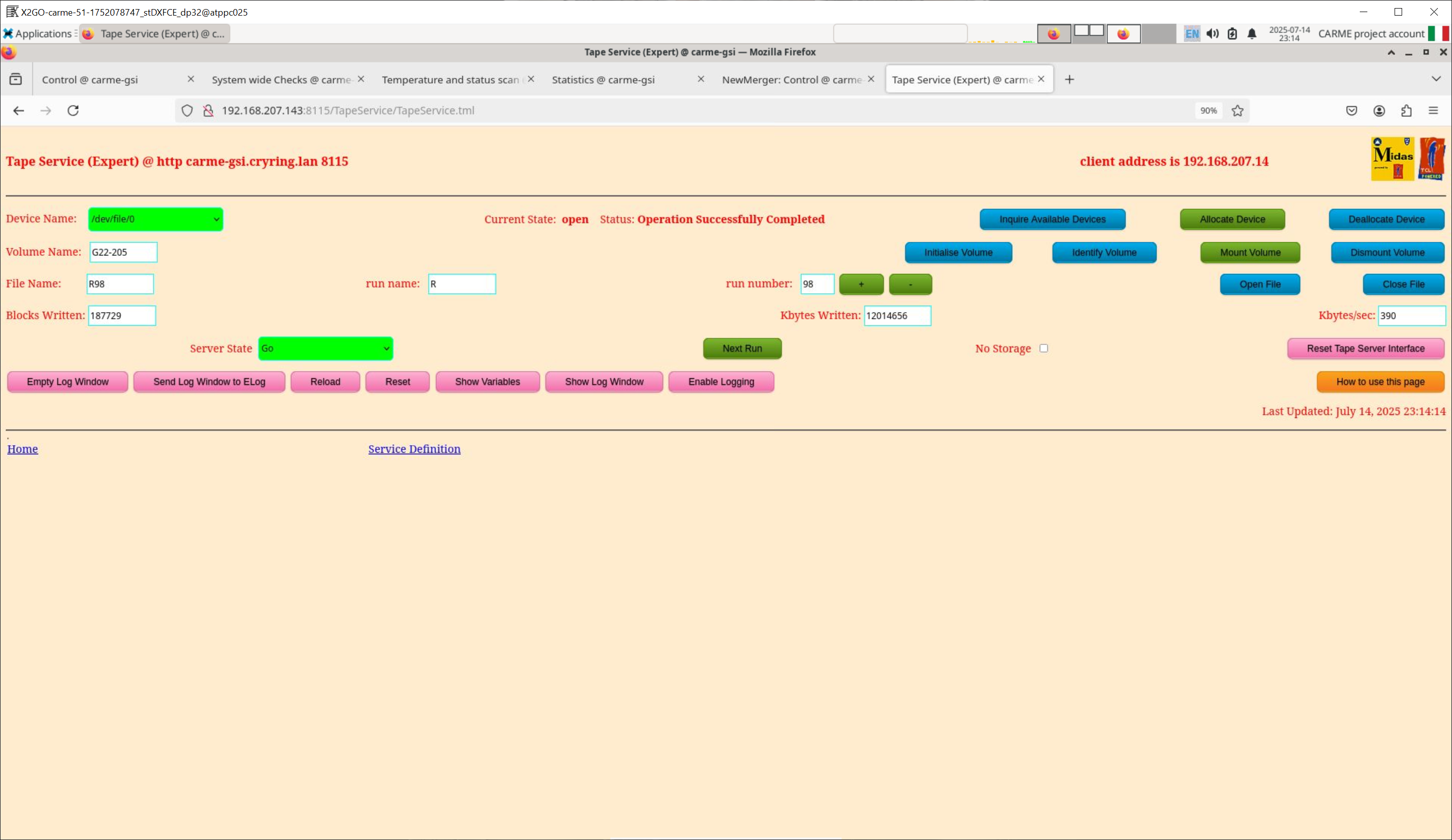This screenshot has width=1452, height=840.
Task: Bookmark this page with star icon
Action: coord(1237,111)
